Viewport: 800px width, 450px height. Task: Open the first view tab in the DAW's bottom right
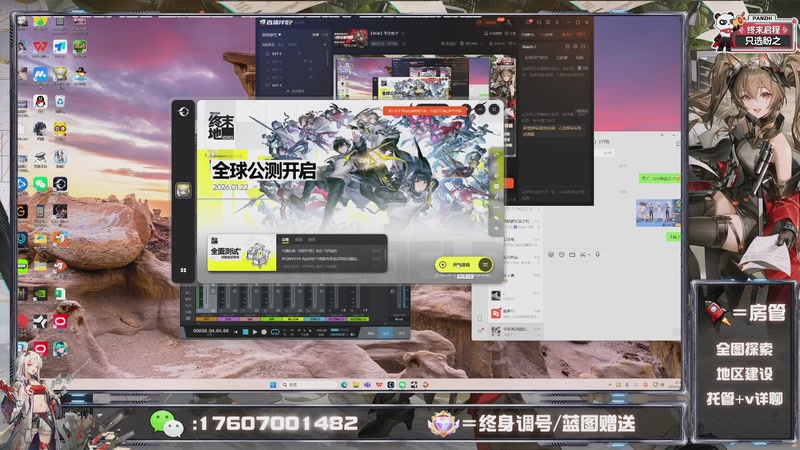click(x=371, y=333)
